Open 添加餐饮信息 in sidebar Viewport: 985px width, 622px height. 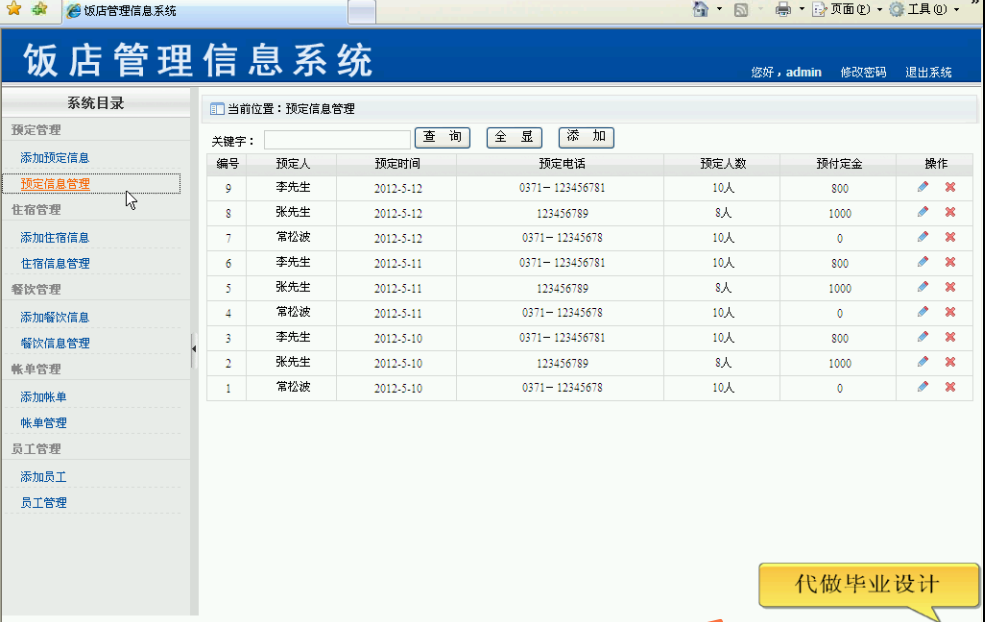(55, 317)
